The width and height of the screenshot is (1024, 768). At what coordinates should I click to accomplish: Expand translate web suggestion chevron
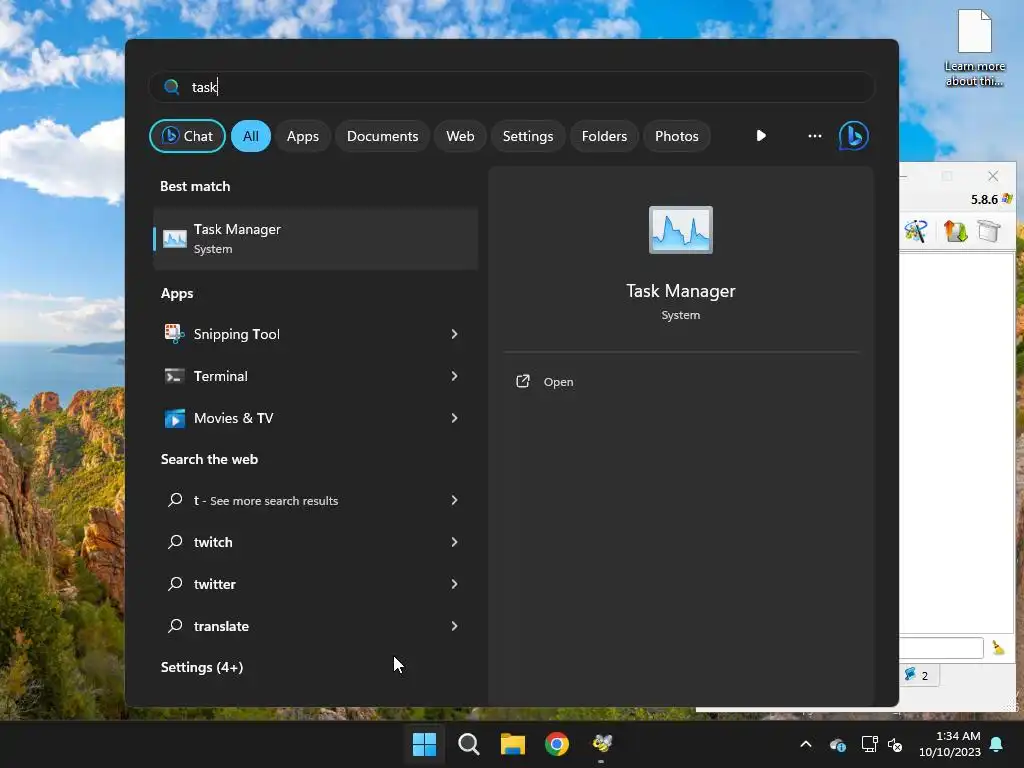click(455, 626)
